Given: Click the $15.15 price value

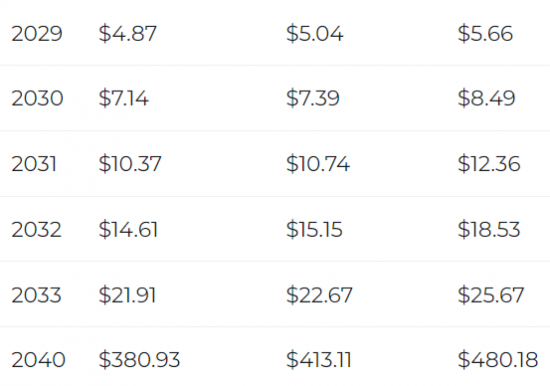Looking at the screenshot, I should [x=314, y=229].
